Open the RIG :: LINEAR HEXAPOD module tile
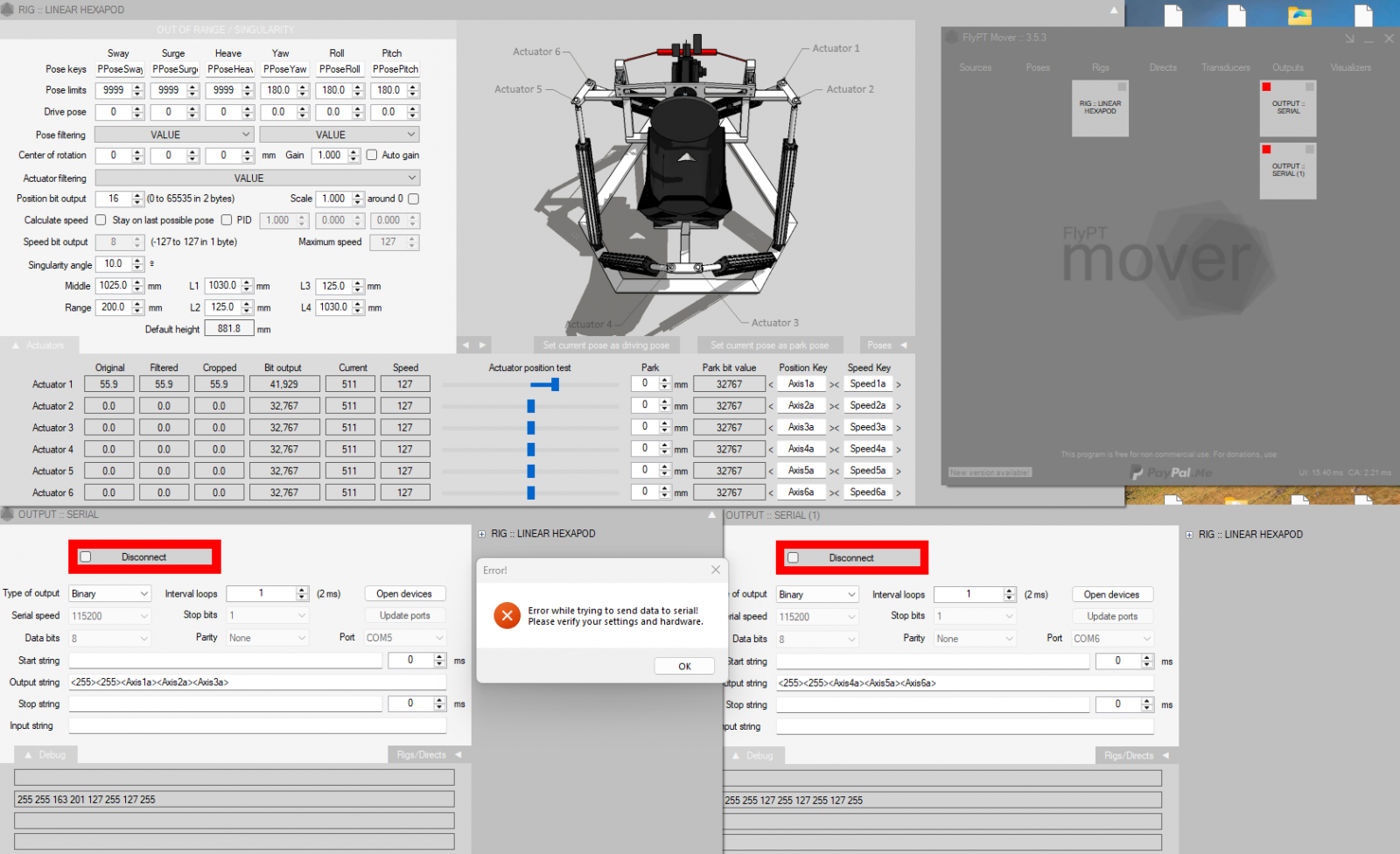 coord(1100,108)
